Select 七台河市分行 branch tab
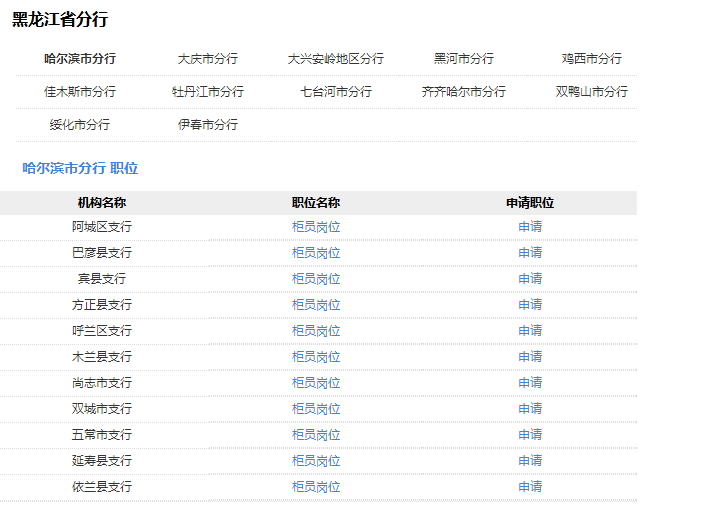The width and height of the screenshot is (718, 518). pos(336,92)
